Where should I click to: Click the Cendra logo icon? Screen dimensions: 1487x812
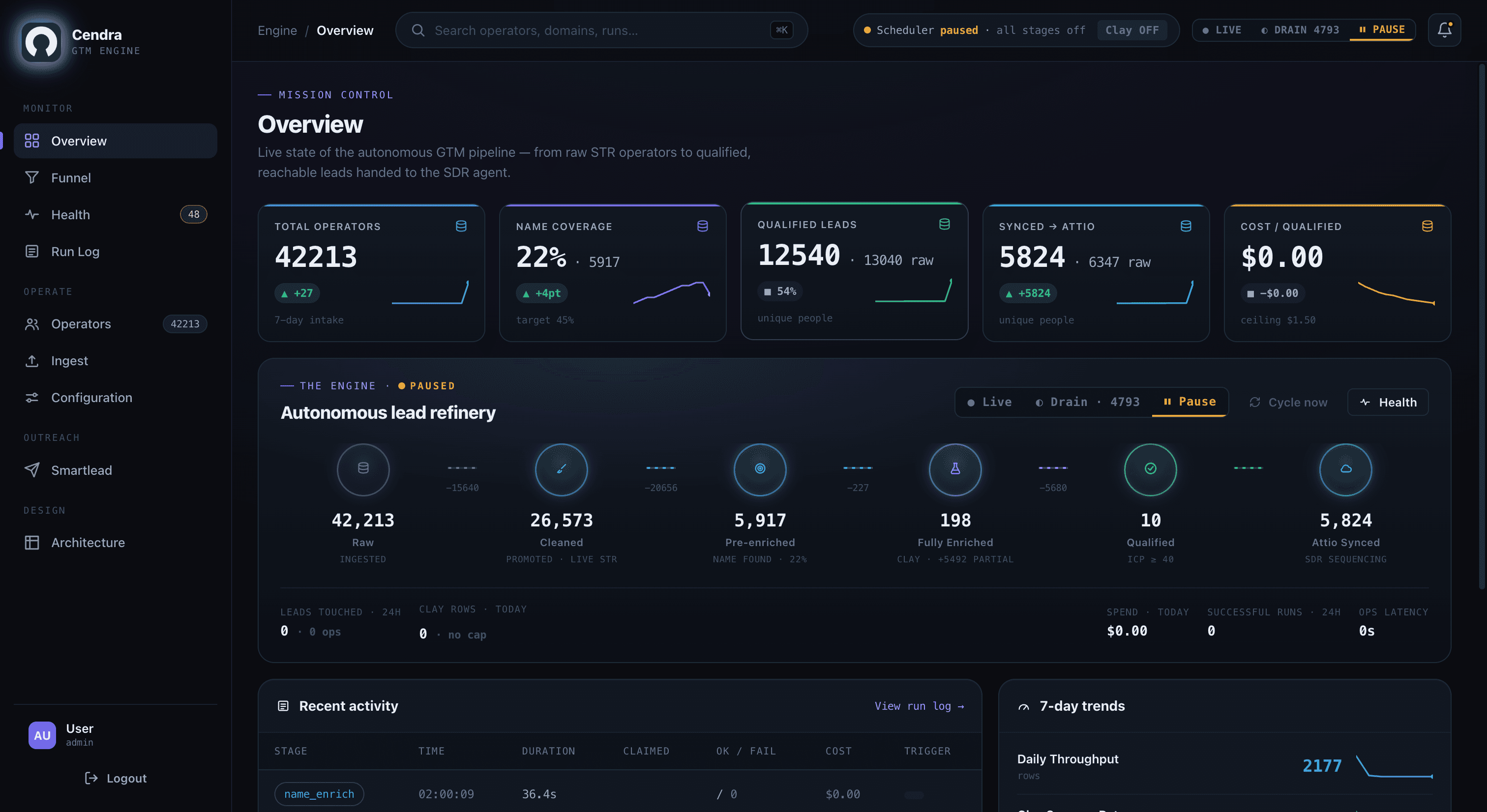coord(41,42)
